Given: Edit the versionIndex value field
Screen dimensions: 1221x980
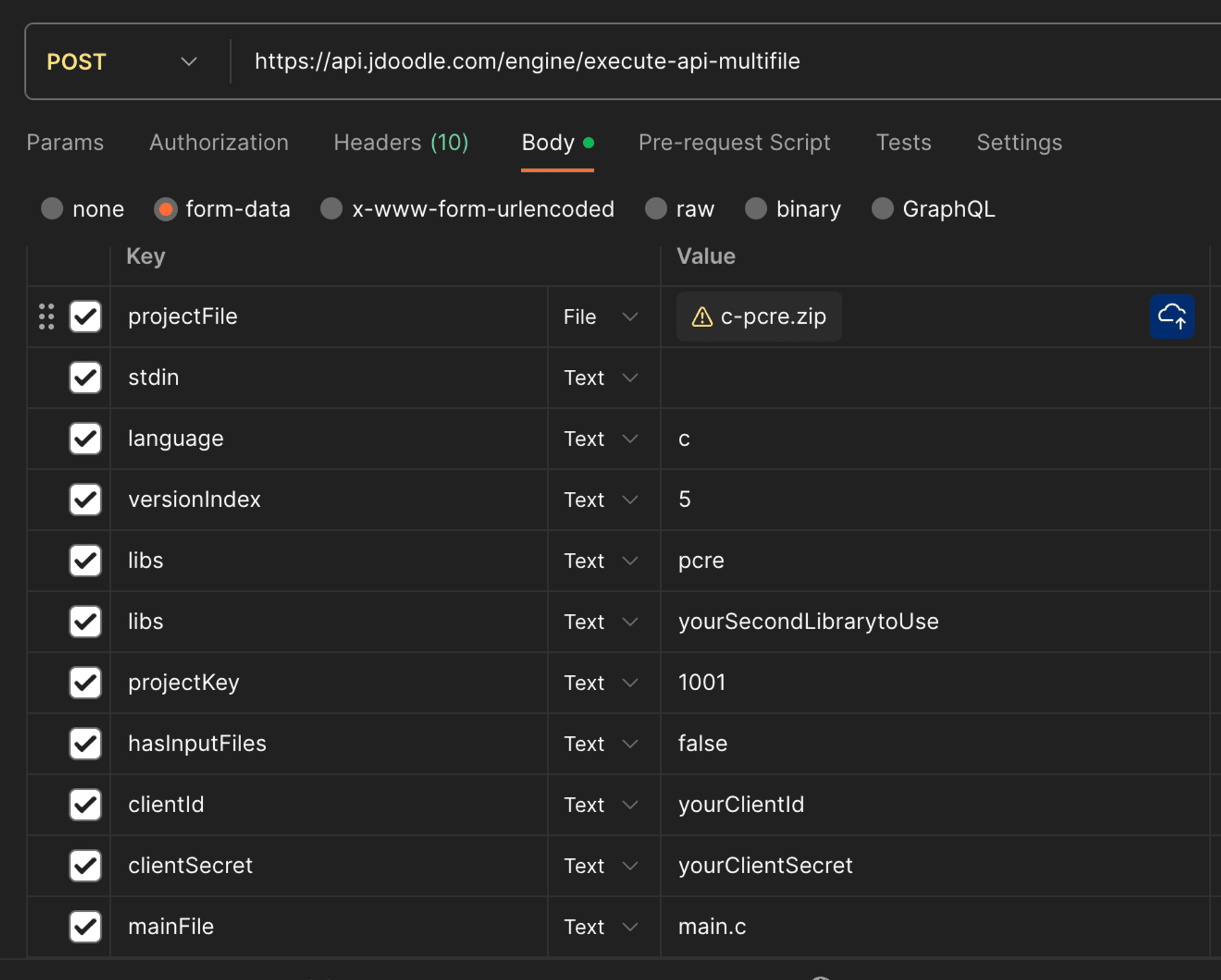Looking at the screenshot, I should coord(916,499).
